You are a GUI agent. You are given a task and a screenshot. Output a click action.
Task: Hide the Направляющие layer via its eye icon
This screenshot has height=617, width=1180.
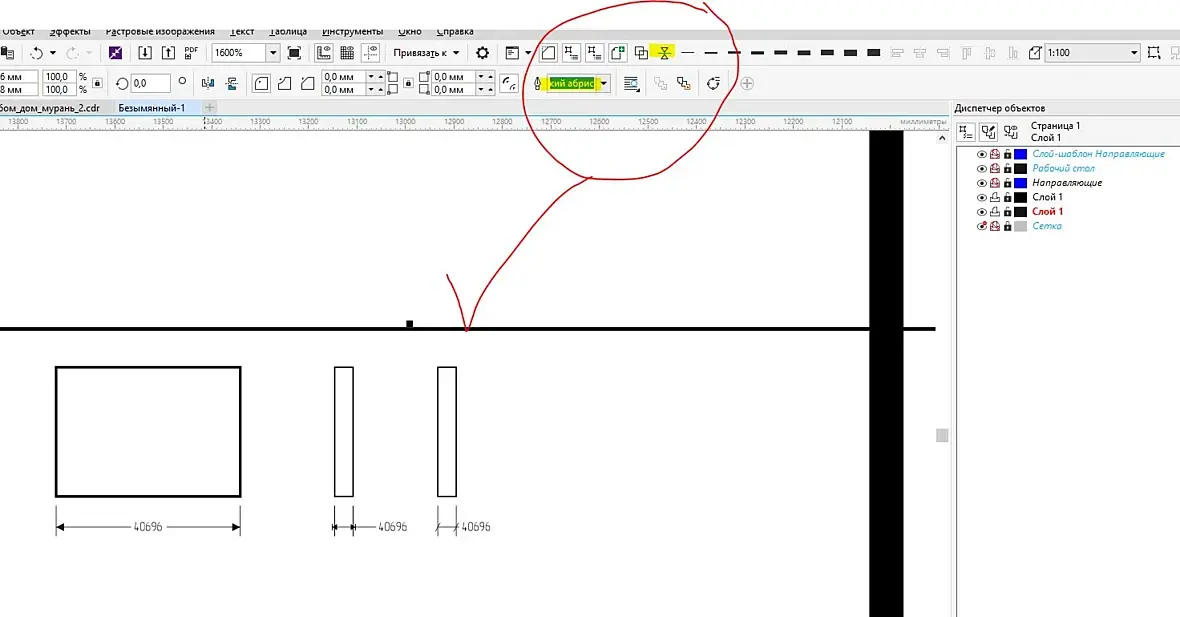(981, 183)
